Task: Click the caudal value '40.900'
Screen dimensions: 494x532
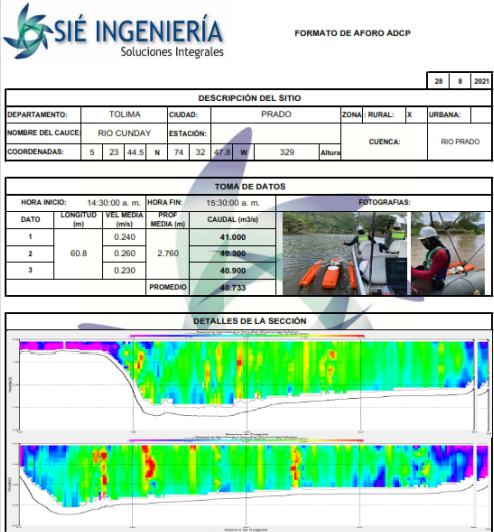Action: point(233,271)
